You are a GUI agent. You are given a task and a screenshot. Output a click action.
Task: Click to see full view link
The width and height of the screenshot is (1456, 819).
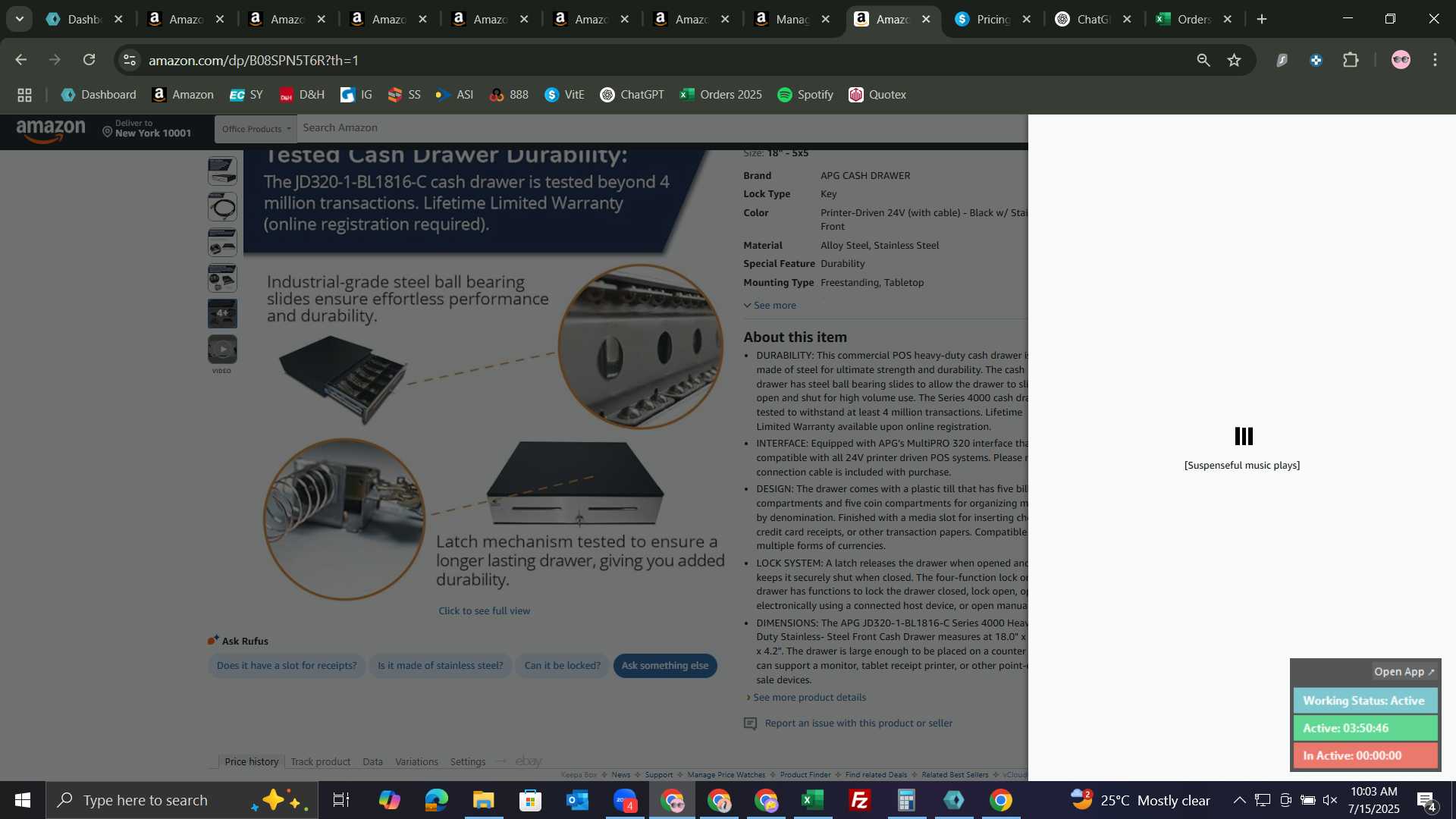(x=484, y=611)
